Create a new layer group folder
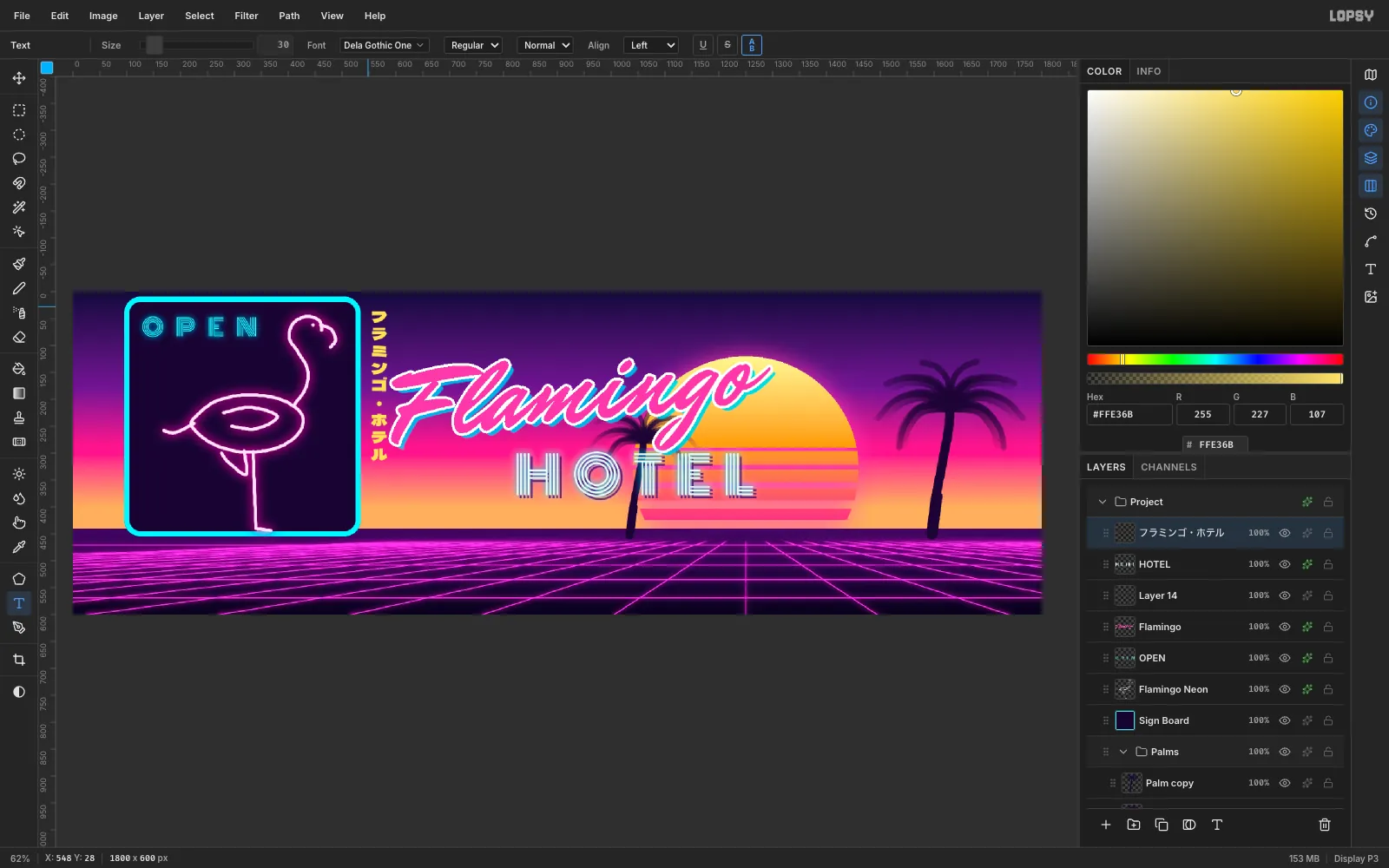This screenshot has width=1389, height=868. [x=1134, y=825]
